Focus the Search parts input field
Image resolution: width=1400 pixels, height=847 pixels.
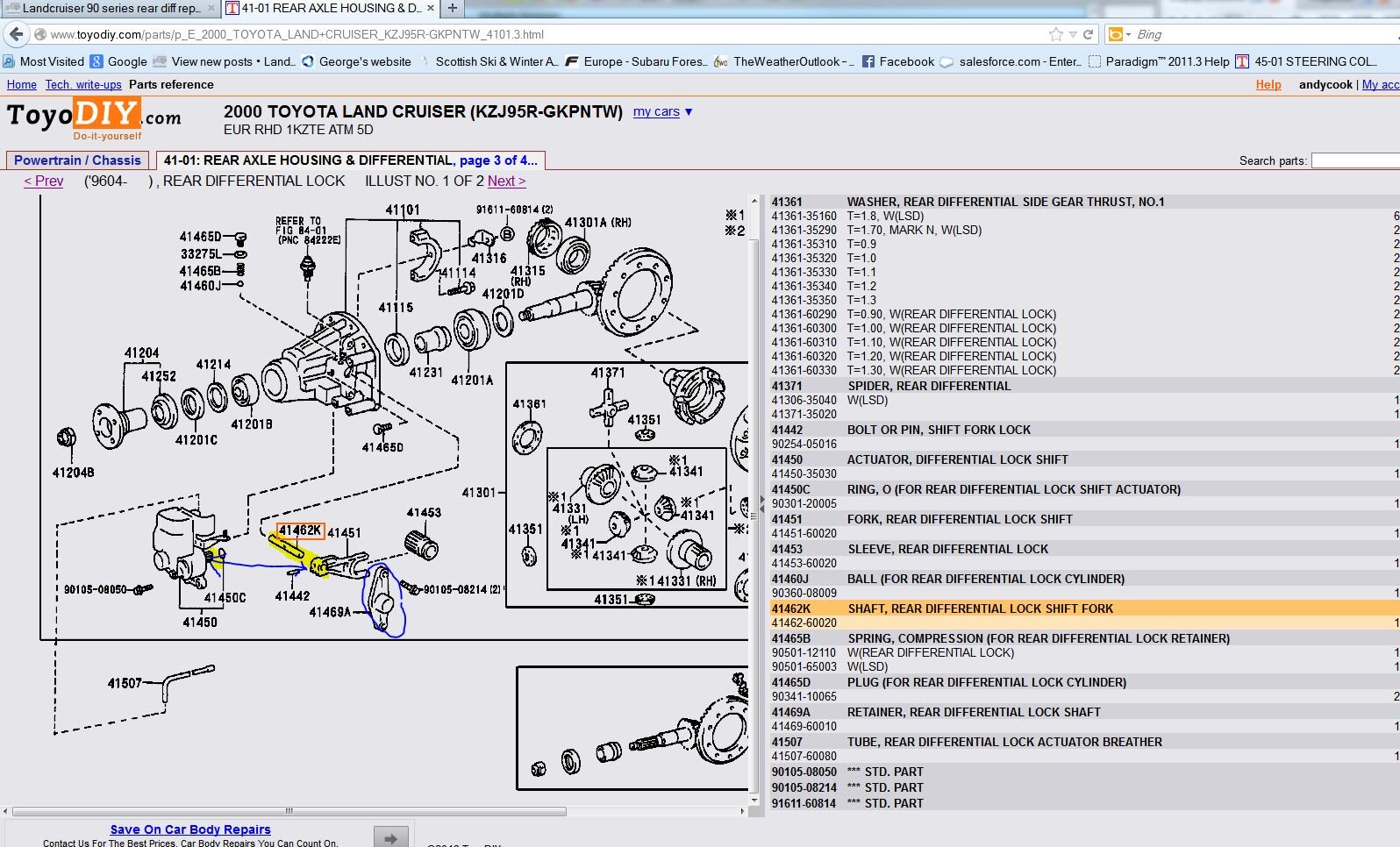tap(1355, 160)
